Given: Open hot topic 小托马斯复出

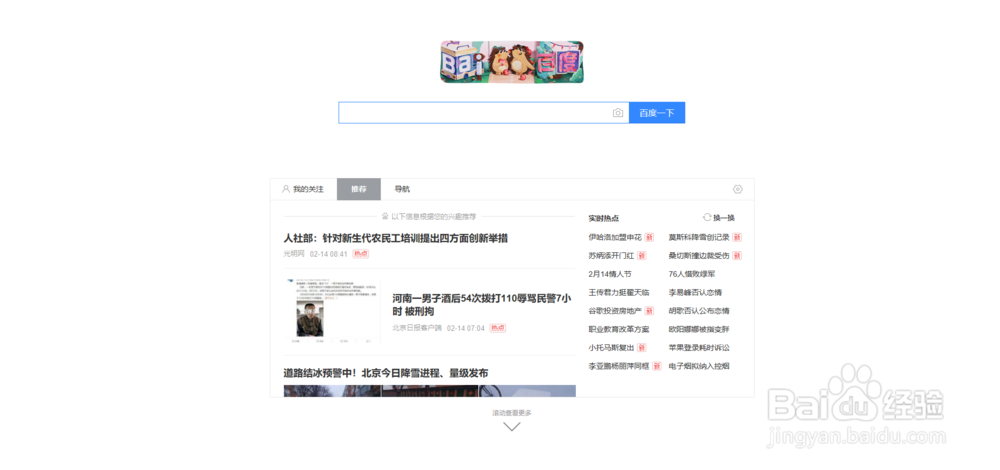Looking at the screenshot, I should [611, 348].
